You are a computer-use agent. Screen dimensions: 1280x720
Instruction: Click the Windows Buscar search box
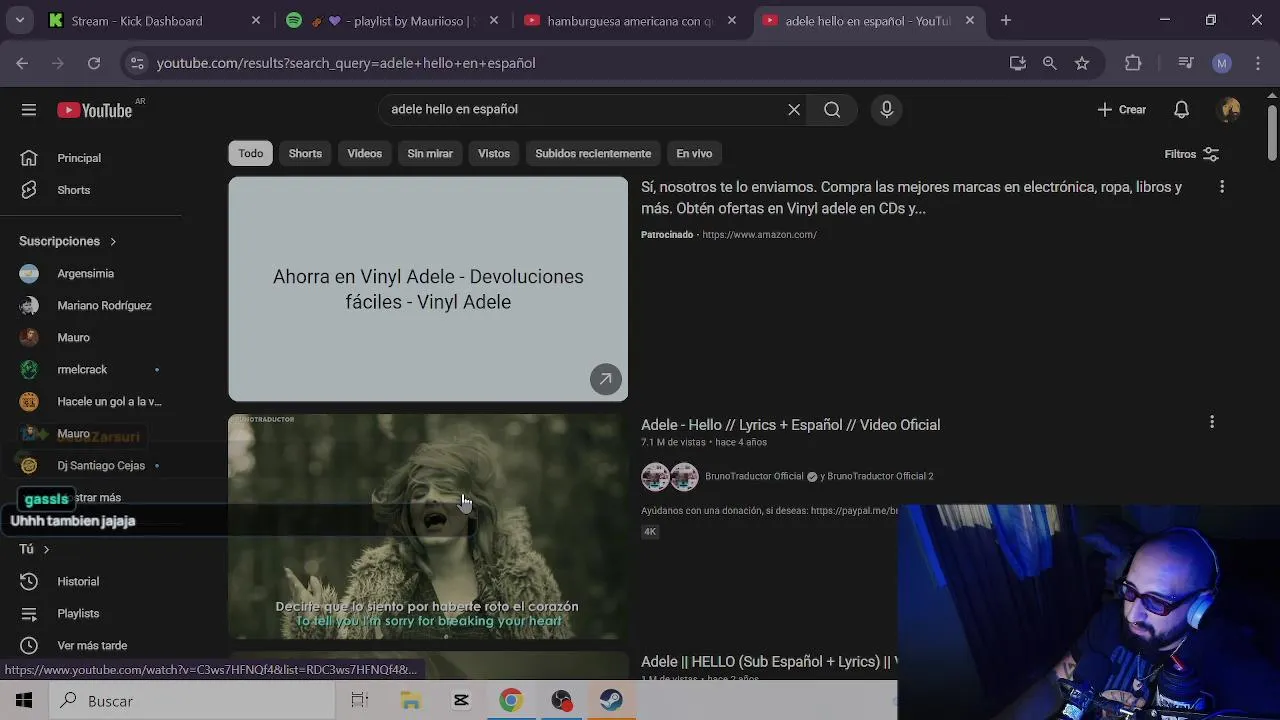[x=192, y=701]
